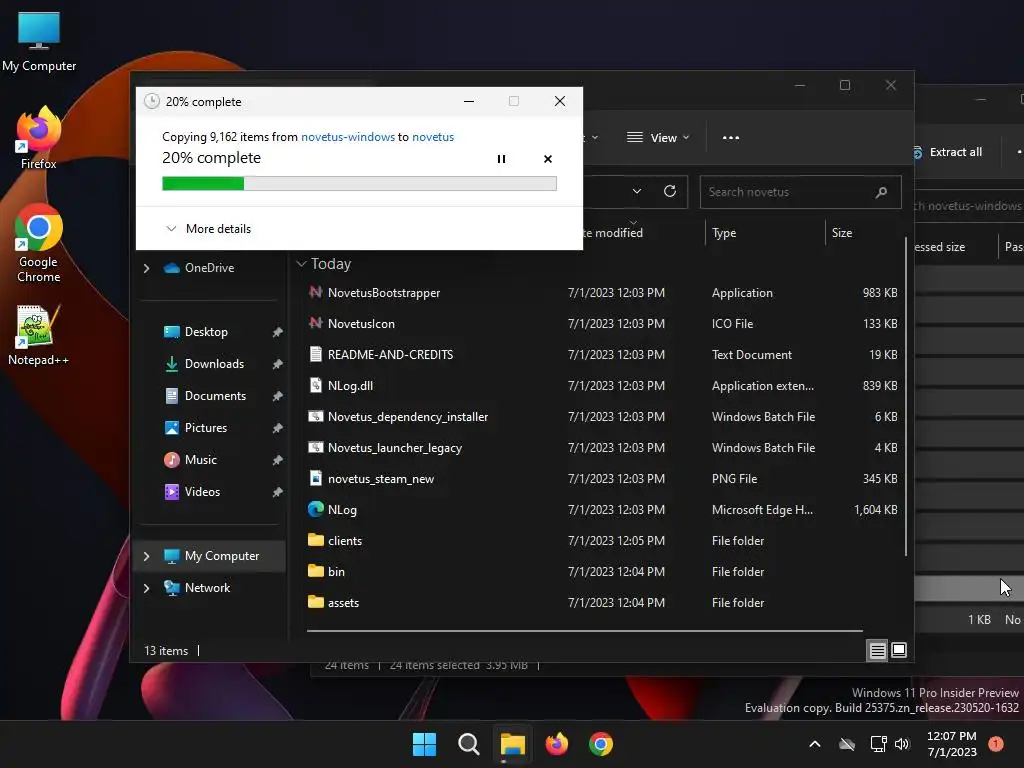The width and height of the screenshot is (1024, 768).
Task: Open Downloads in quick access
Action: pyautogui.click(x=214, y=364)
